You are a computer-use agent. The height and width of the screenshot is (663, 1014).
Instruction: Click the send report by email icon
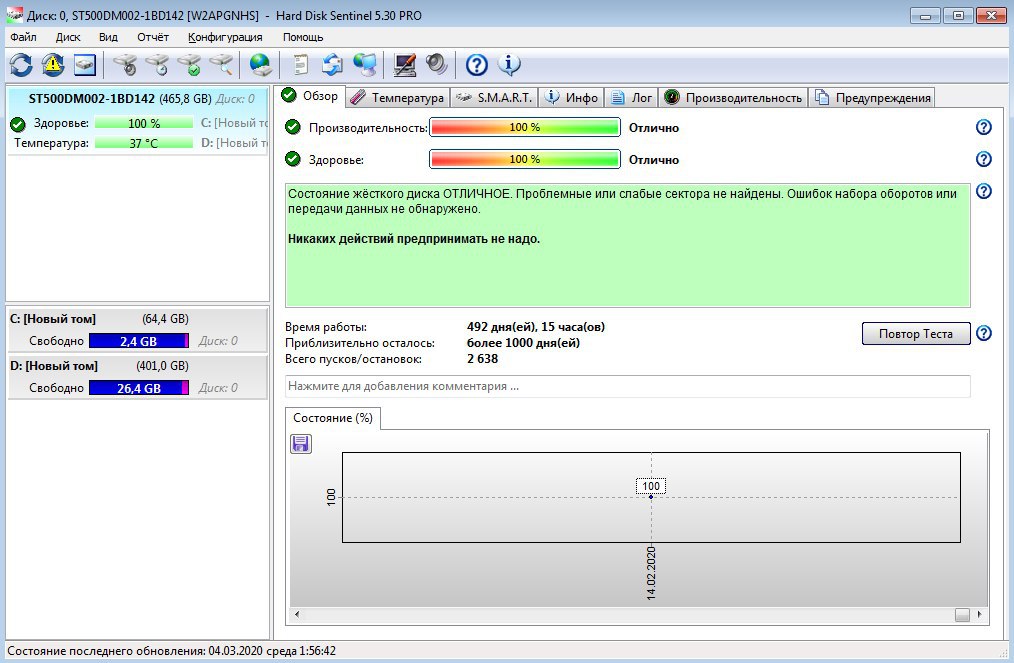(x=332, y=65)
